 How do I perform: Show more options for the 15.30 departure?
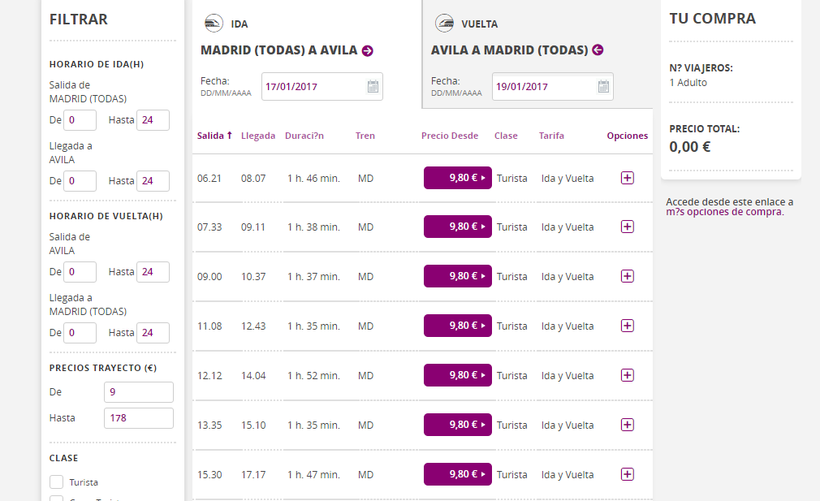627,474
